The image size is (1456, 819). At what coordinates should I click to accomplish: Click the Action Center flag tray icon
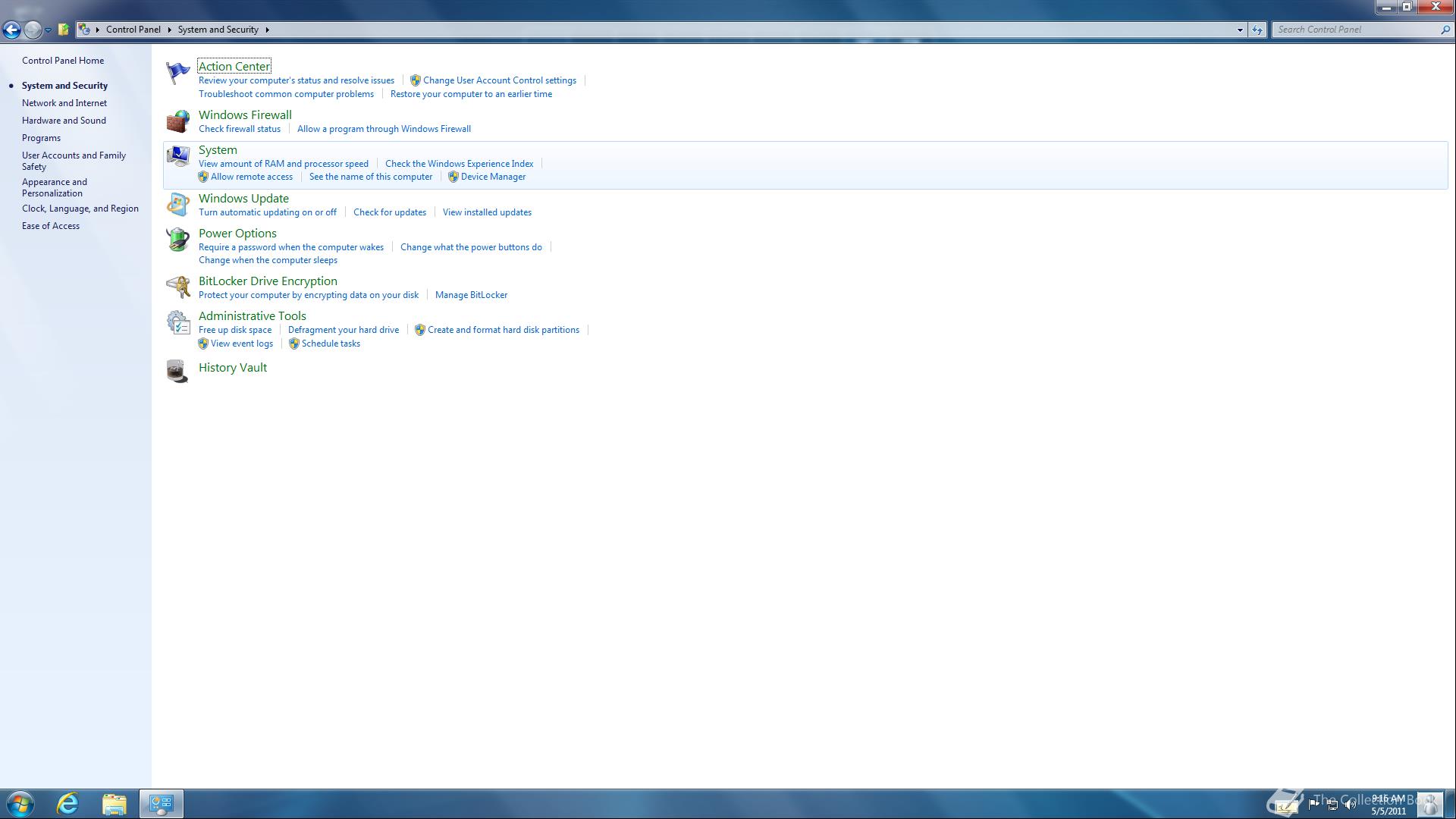point(1314,805)
